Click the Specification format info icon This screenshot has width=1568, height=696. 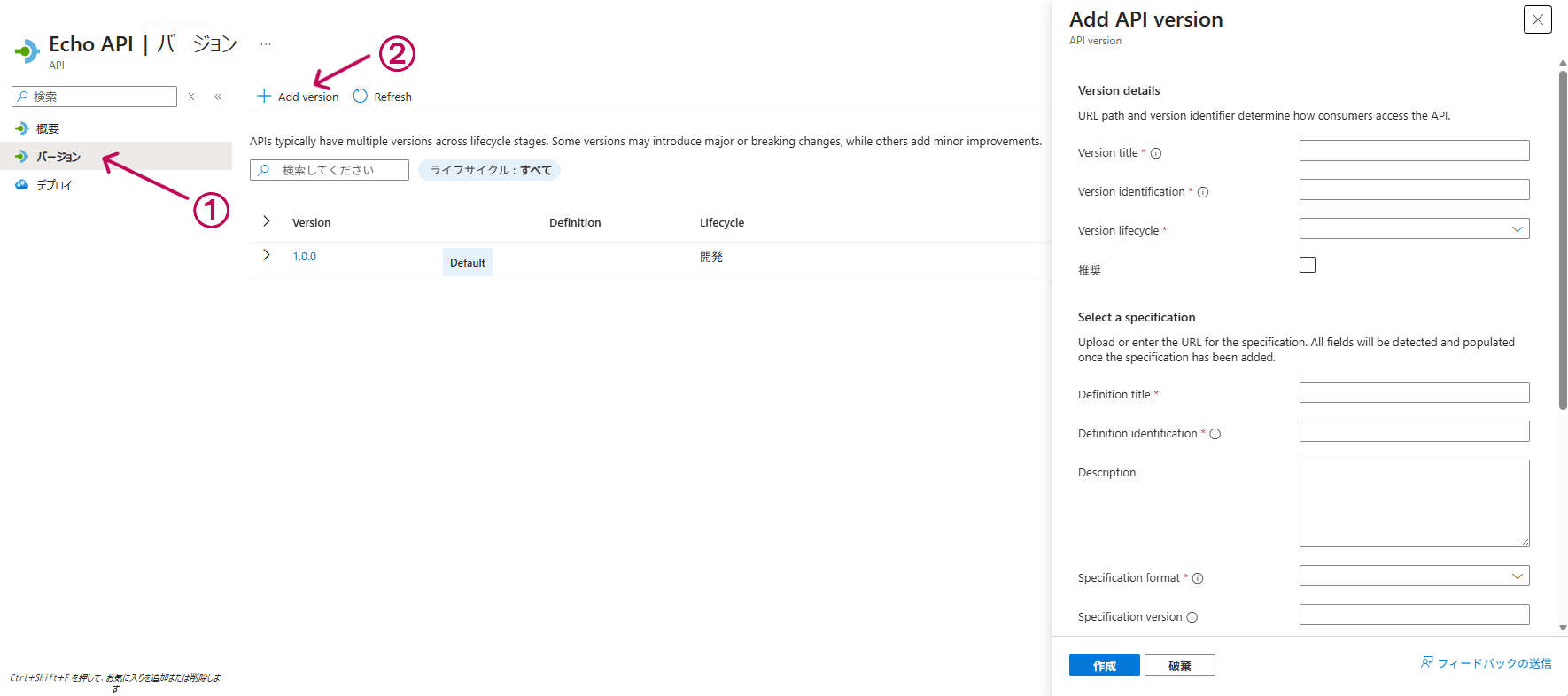pos(1198,578)
